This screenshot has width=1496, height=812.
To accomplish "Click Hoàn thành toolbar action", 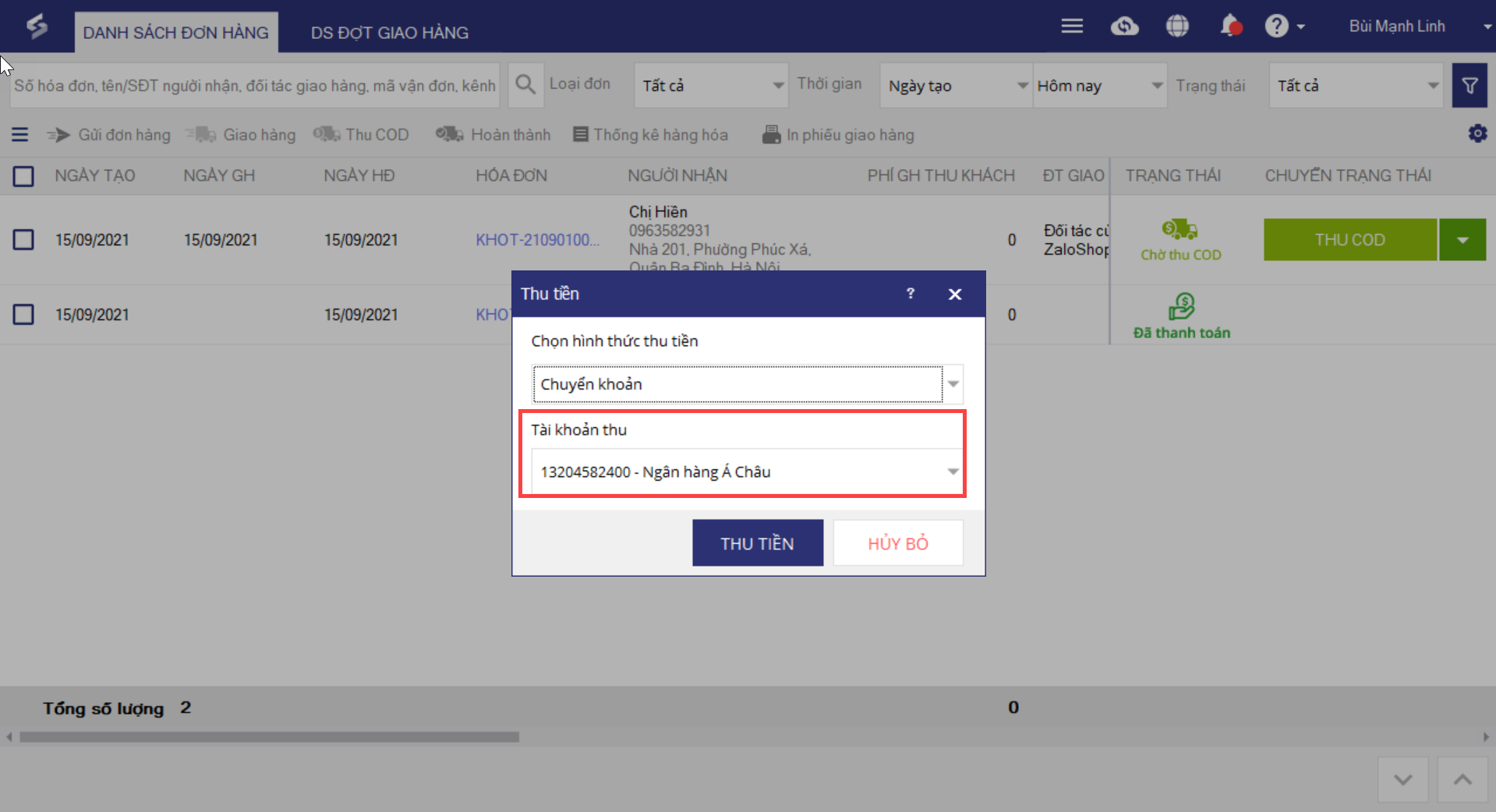I will 493,135.
